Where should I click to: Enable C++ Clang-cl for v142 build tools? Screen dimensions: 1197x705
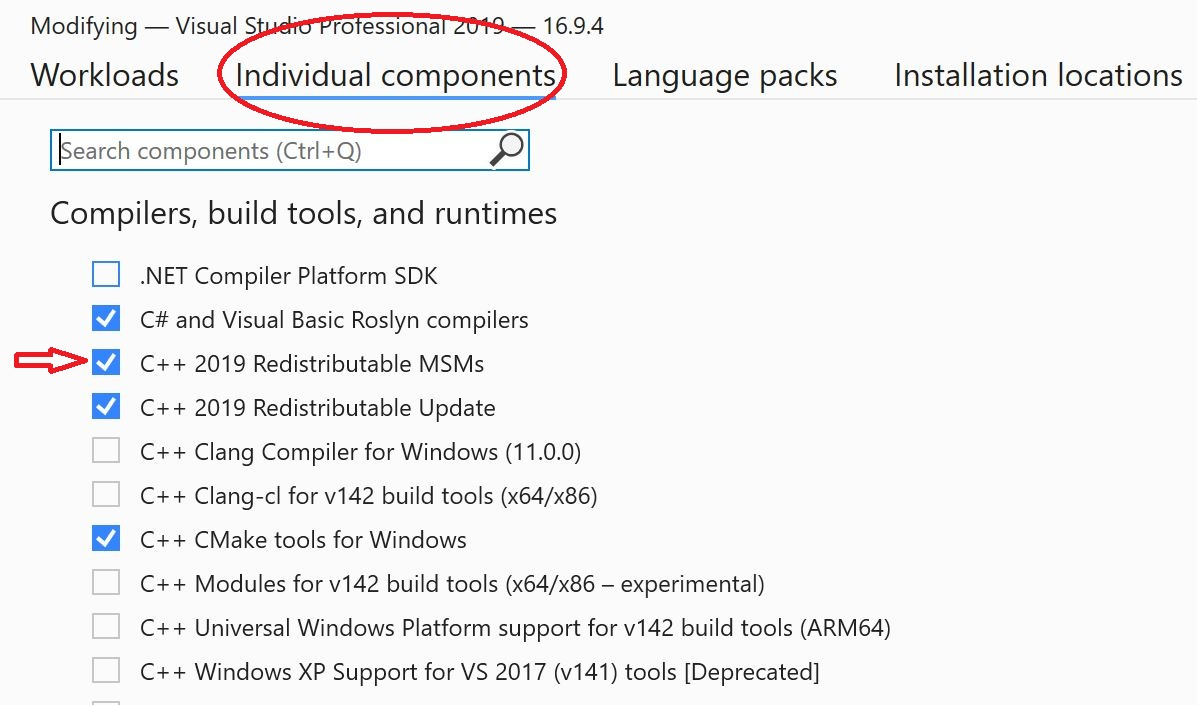tap(106, 495)
